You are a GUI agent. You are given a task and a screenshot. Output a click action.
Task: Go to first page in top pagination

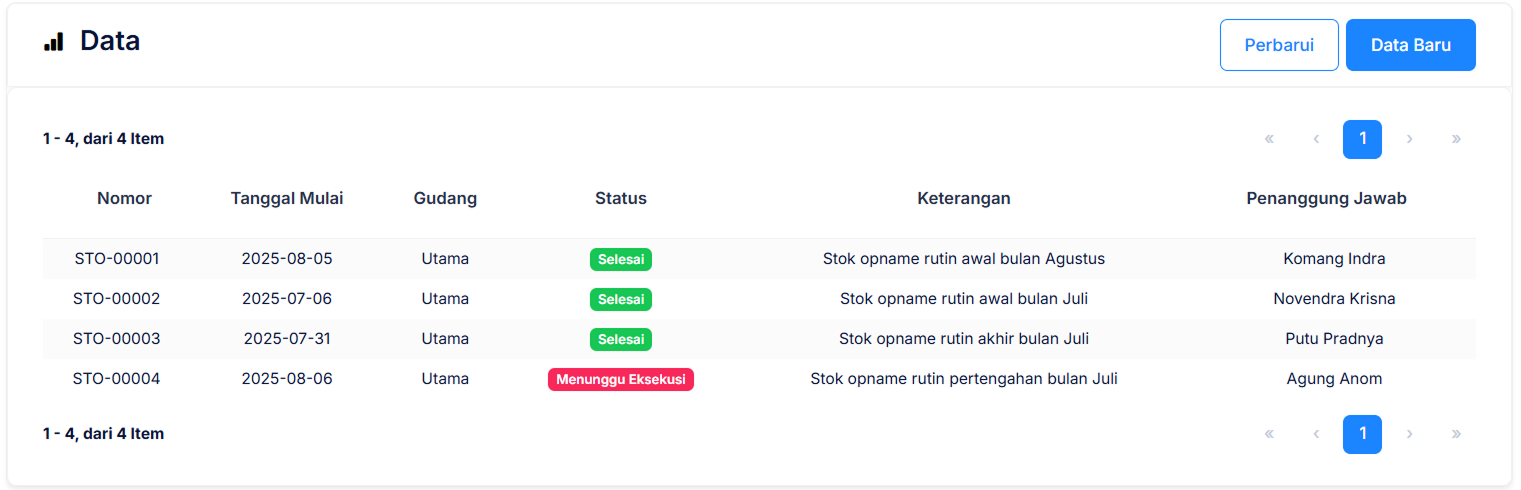point(1269,139)
